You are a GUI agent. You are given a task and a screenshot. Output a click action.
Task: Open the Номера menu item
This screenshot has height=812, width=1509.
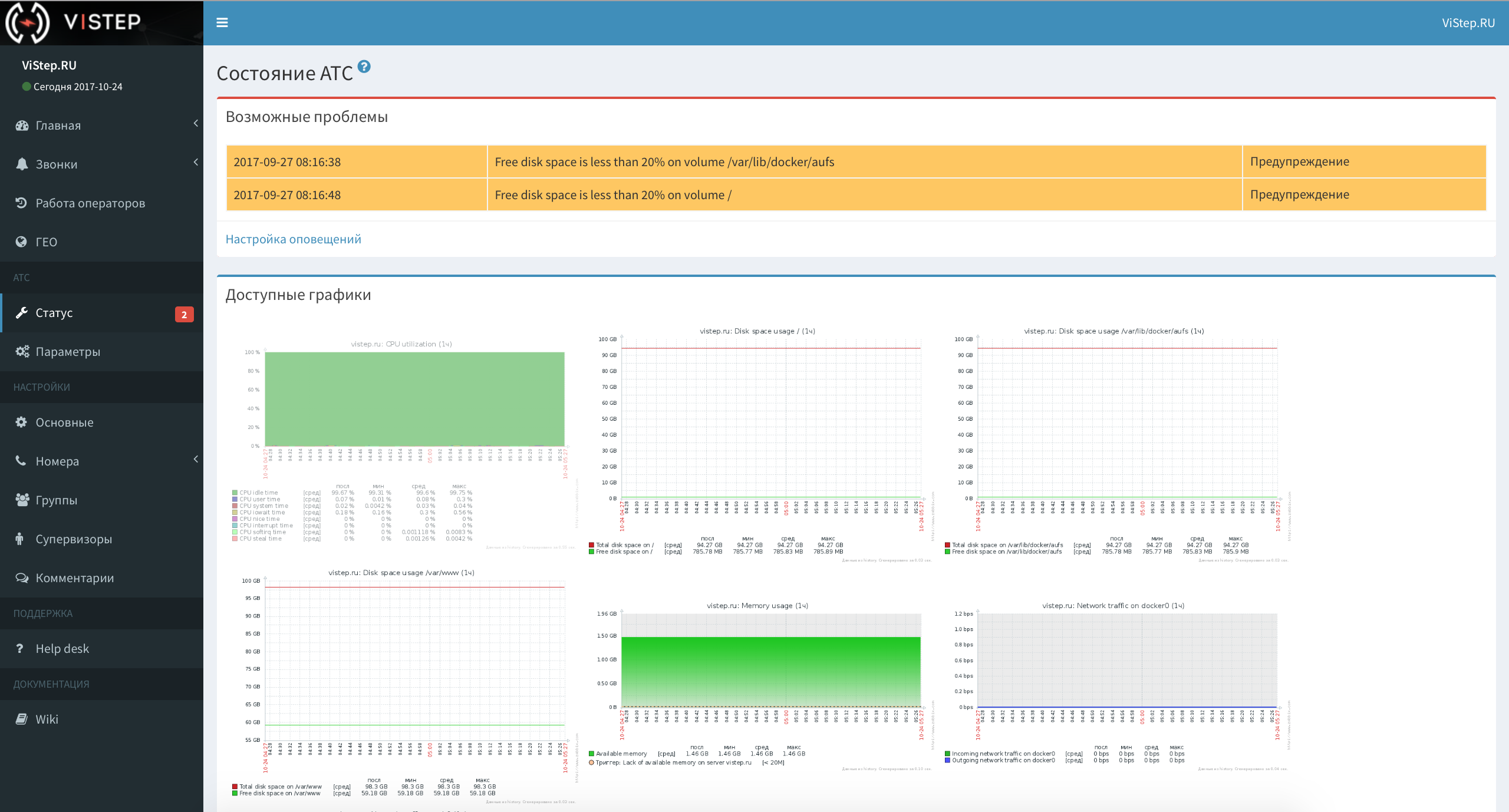[101, 461]
